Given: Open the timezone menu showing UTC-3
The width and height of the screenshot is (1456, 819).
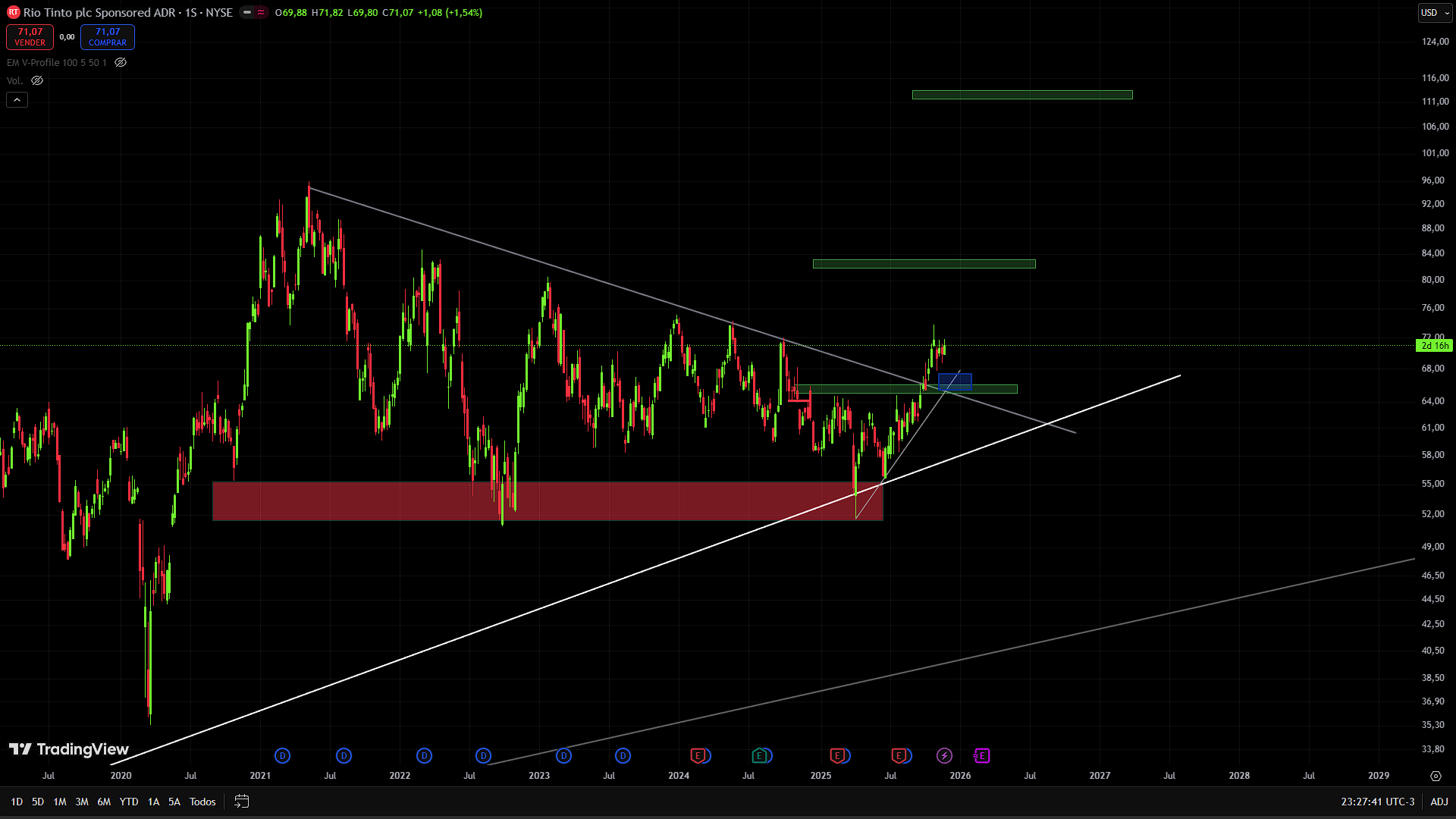Looking at the screenshot, I should (1377, 802).
